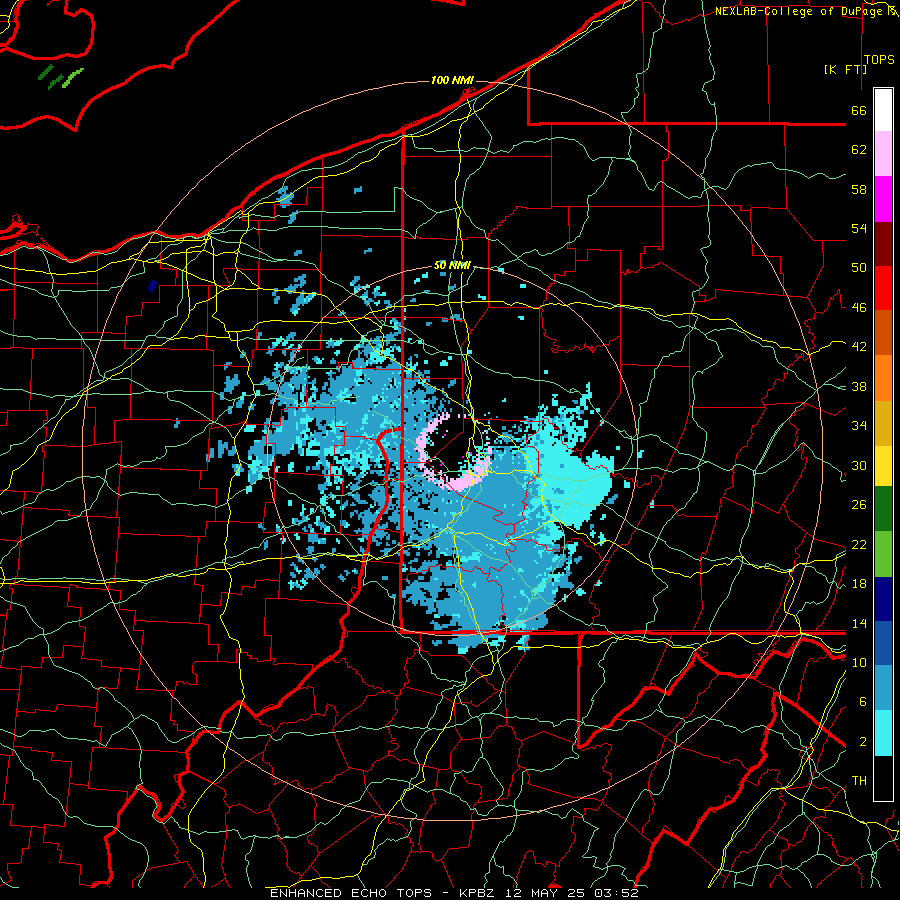Screen dimensions: 900x900
Task: Click the magenta legend swatch
Action: pos(883,199)
